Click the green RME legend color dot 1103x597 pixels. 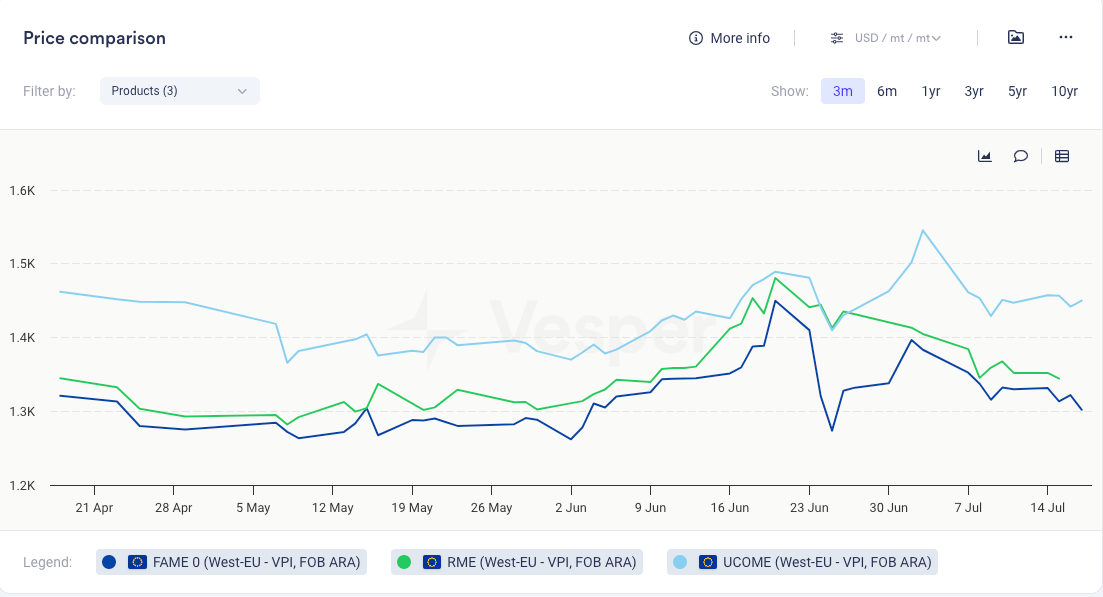(x=404, y=562)
